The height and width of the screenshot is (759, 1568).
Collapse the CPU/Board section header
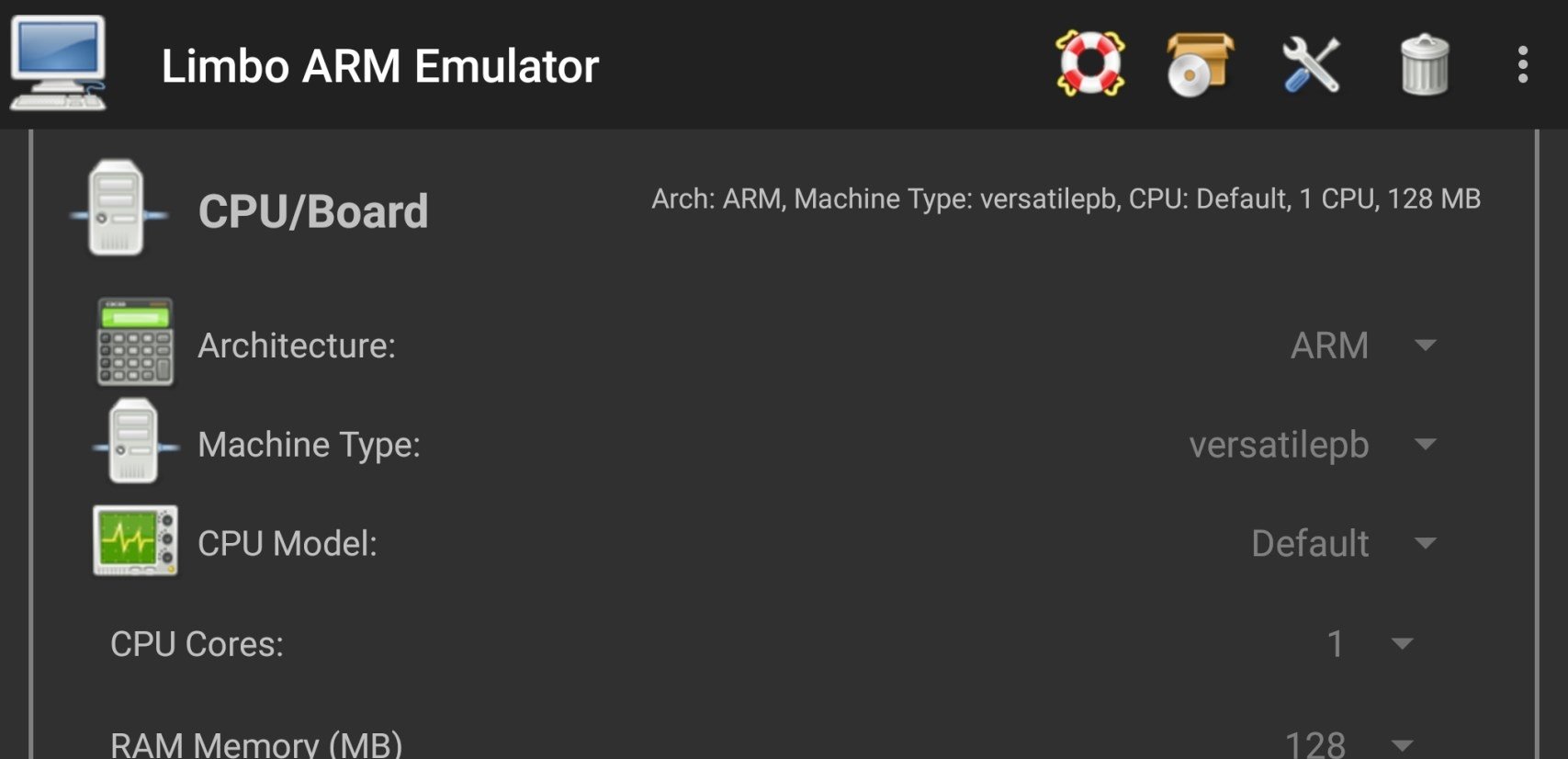pos(313,210)
